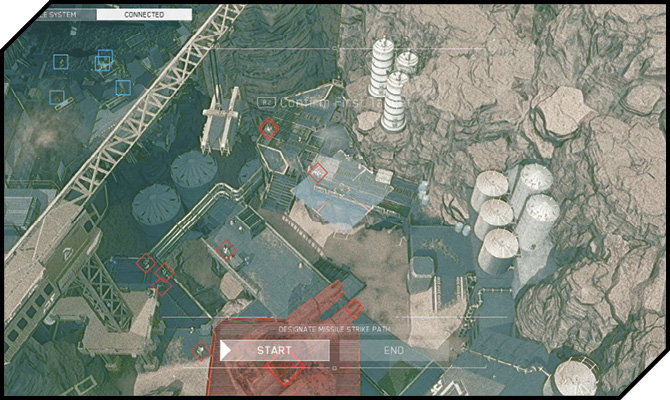
Task: Target uppermost red diamond in the three-marker cluster
Action: [146, 263]
